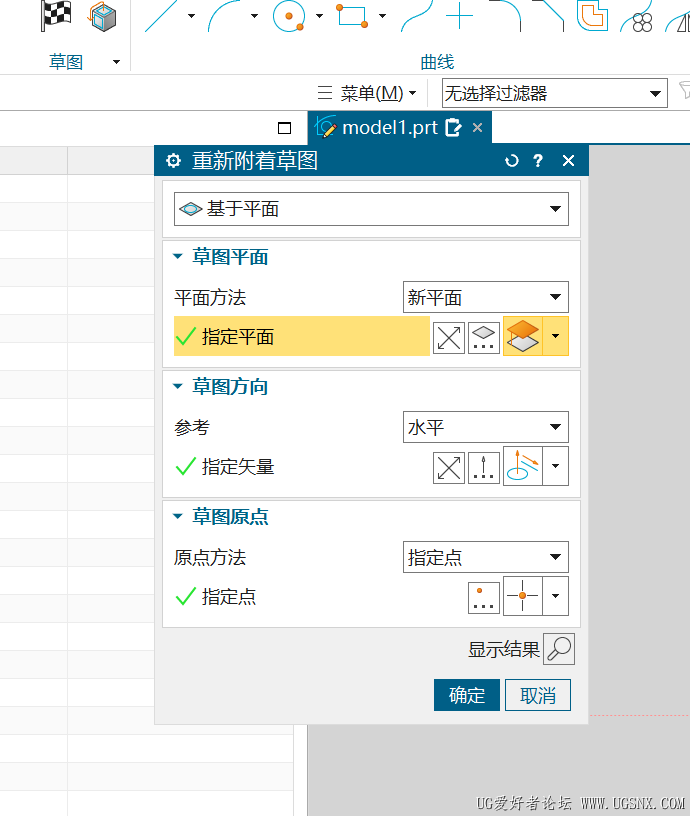Expand the 草图 group dropdown
Viewport: 690px width, 816px height.
(x=117, y=62)
